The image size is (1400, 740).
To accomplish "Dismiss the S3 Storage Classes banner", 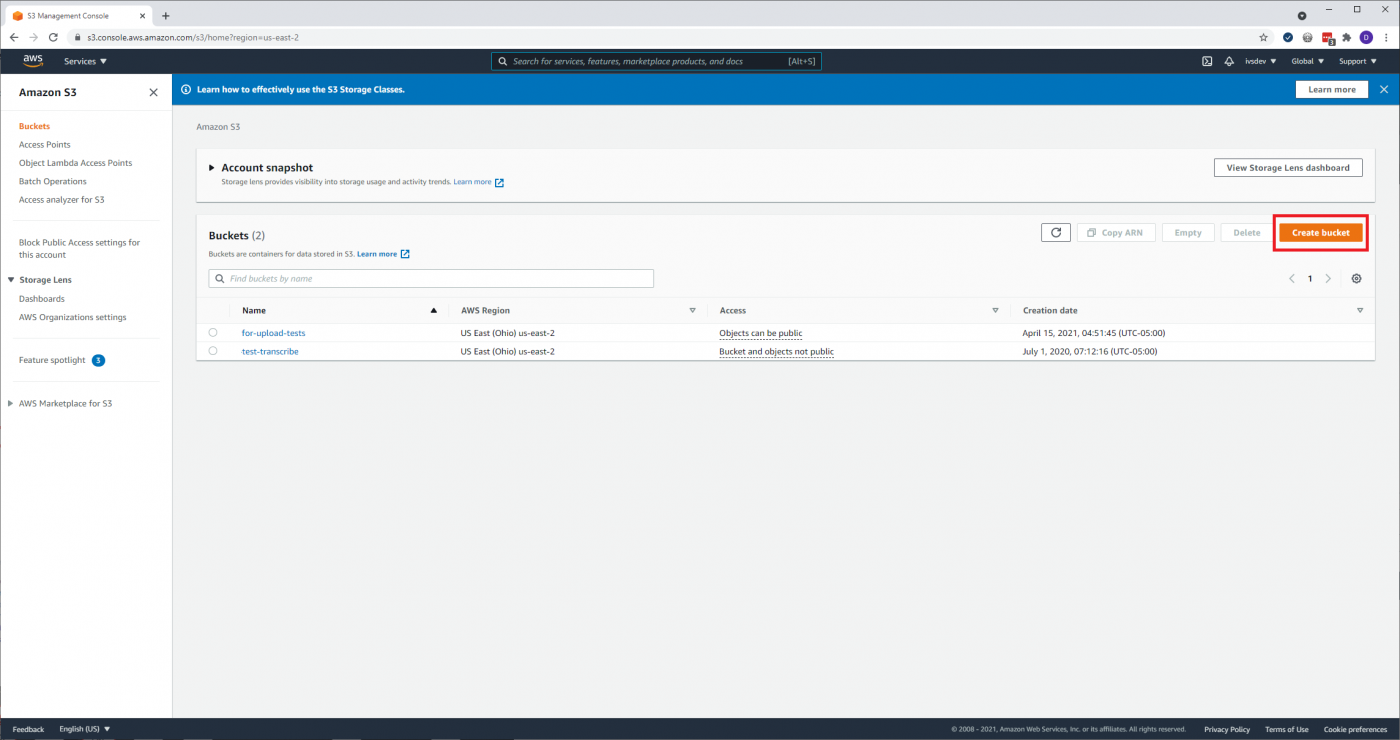I will 1384,89.
